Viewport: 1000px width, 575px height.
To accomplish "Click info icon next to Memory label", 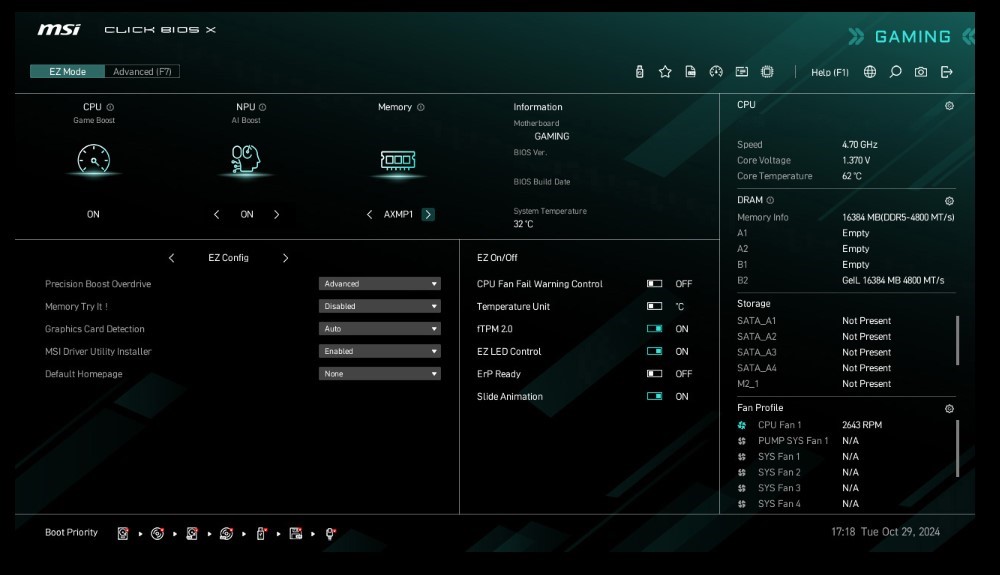I will point(420,107).
